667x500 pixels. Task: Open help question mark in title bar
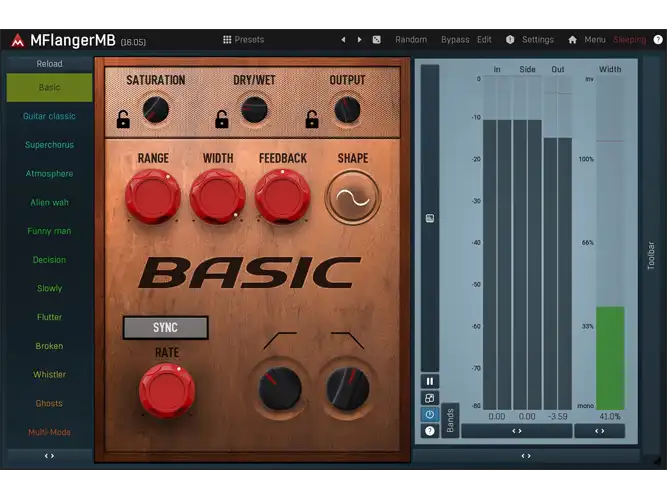658,40
